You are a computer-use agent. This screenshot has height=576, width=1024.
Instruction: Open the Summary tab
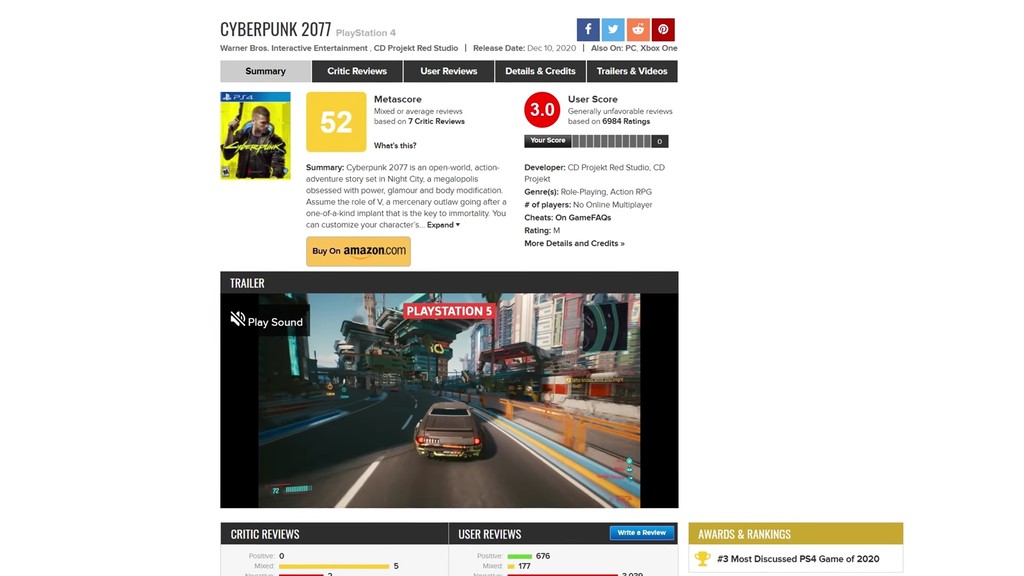click(x=265, y=71)
